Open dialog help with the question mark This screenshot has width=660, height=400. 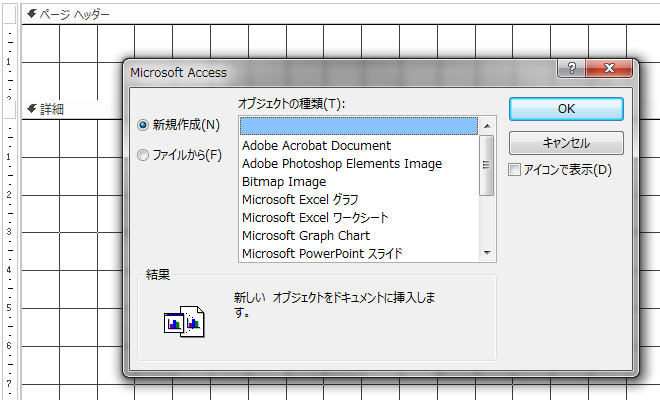(x=571, y=68)
